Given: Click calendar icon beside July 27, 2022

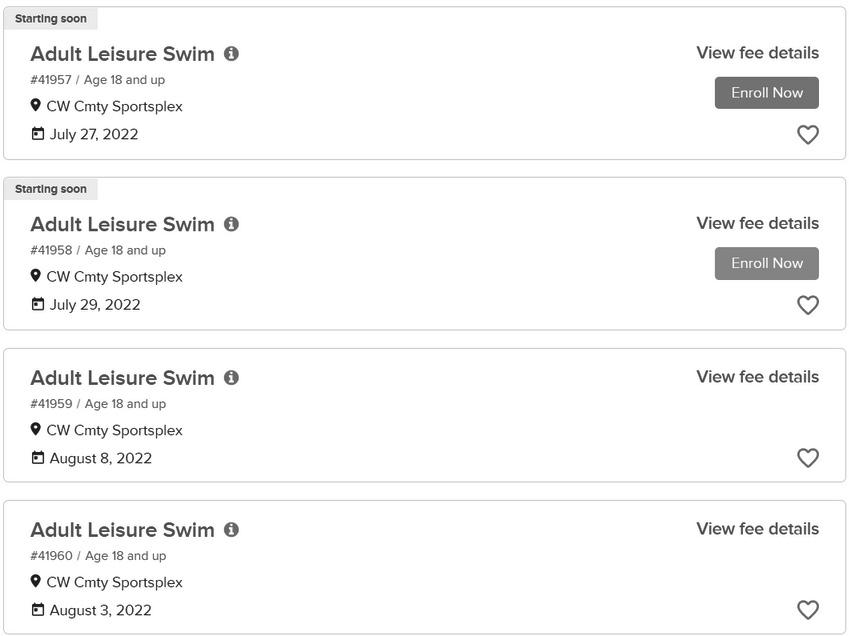Looking at the screenshot, I should point(38,134).
